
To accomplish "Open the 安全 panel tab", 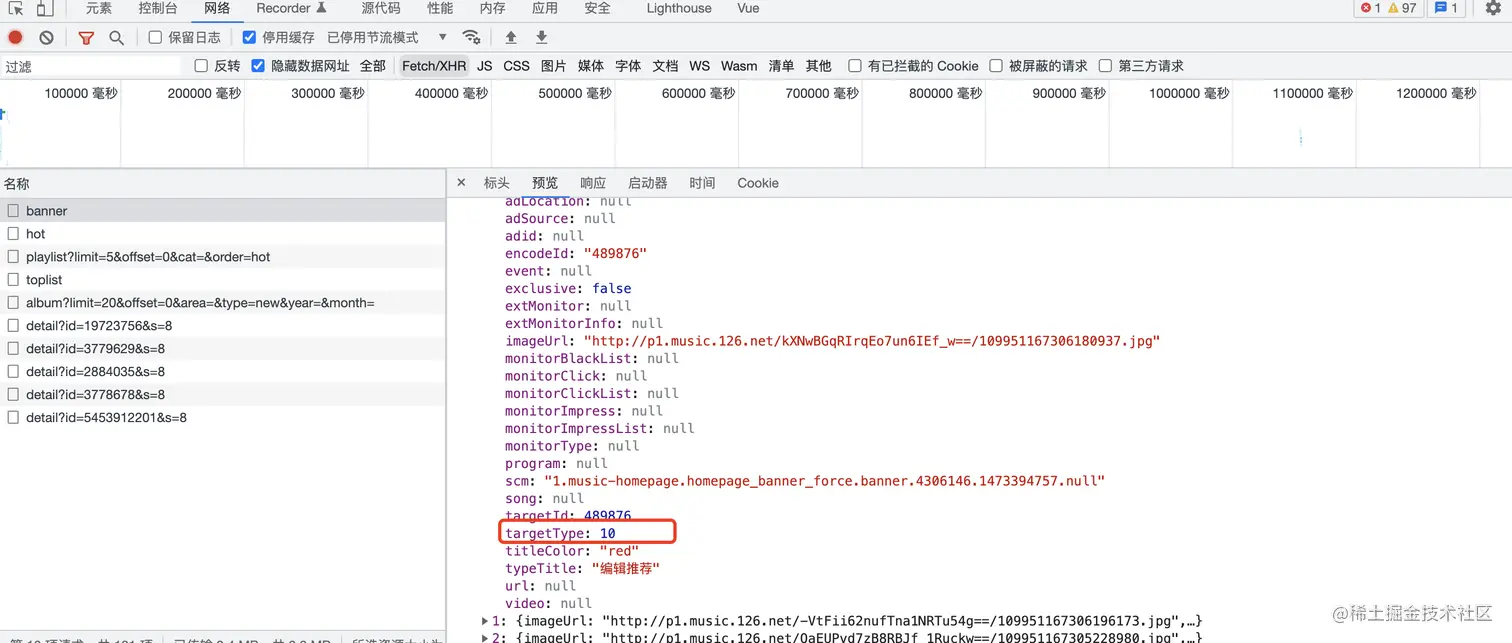I will (597, 8).
